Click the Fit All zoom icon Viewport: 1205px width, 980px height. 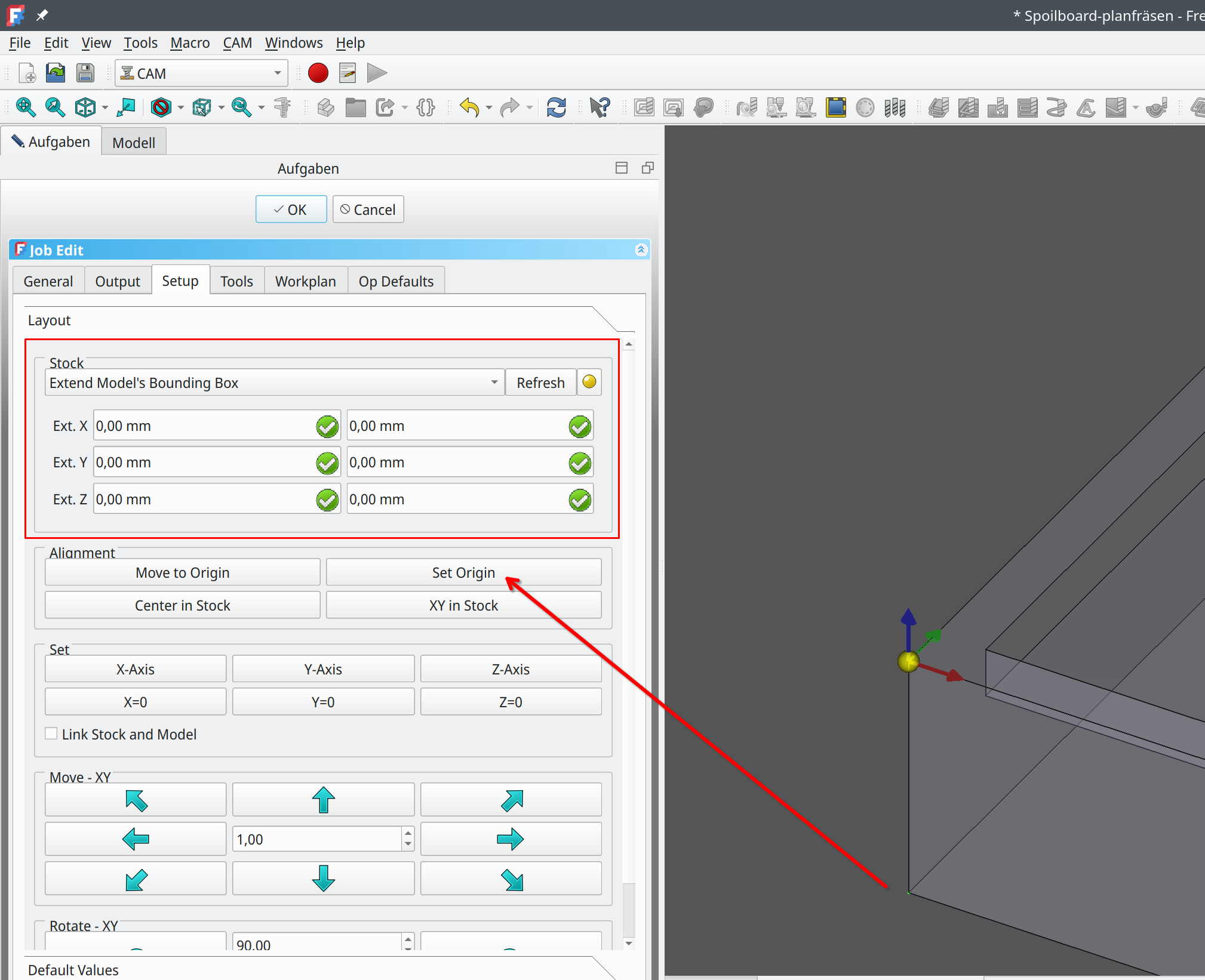[25, 107]
